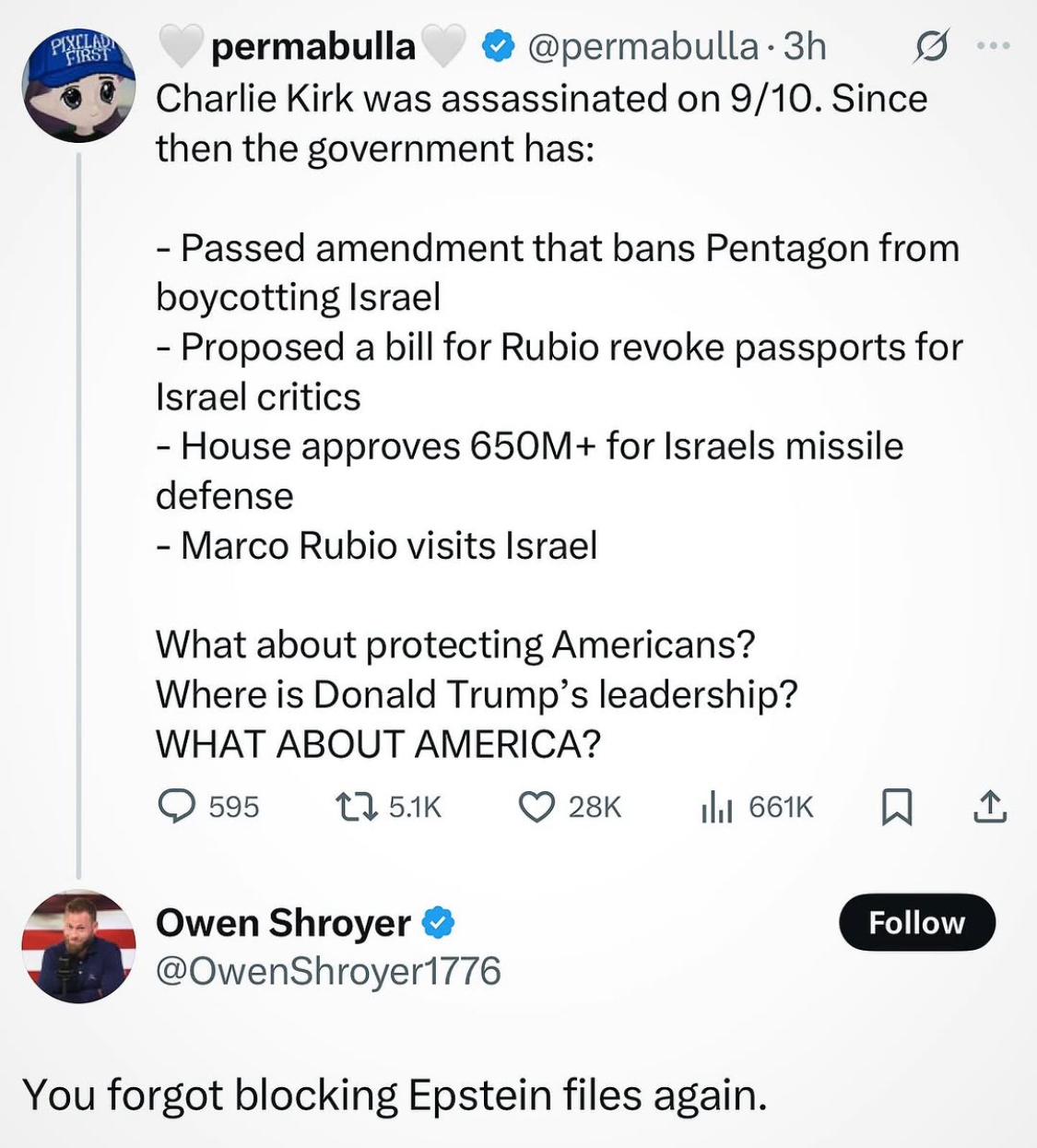1037x1148 pixels.
Task: Click the permabulla display name
Action: pos(313,46)
